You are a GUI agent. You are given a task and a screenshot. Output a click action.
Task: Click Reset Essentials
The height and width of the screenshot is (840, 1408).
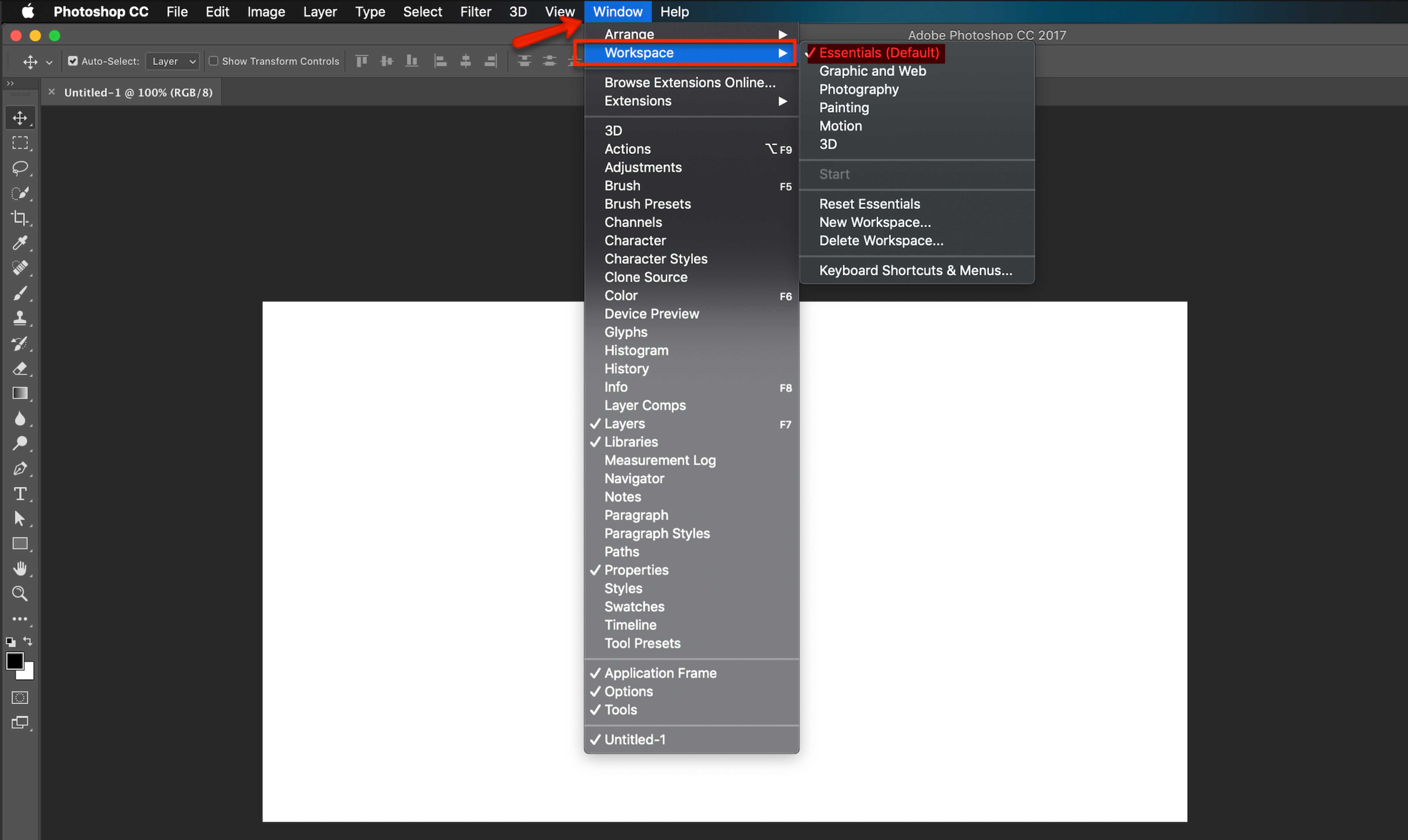[x=869, y=204]
